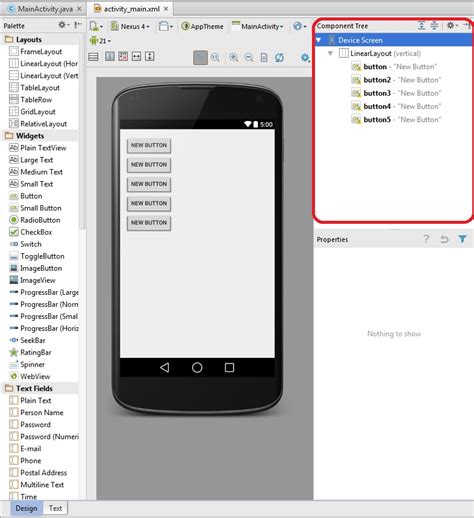Zoom out of the design preview
The image size is (474, 518).
(249, 57)
